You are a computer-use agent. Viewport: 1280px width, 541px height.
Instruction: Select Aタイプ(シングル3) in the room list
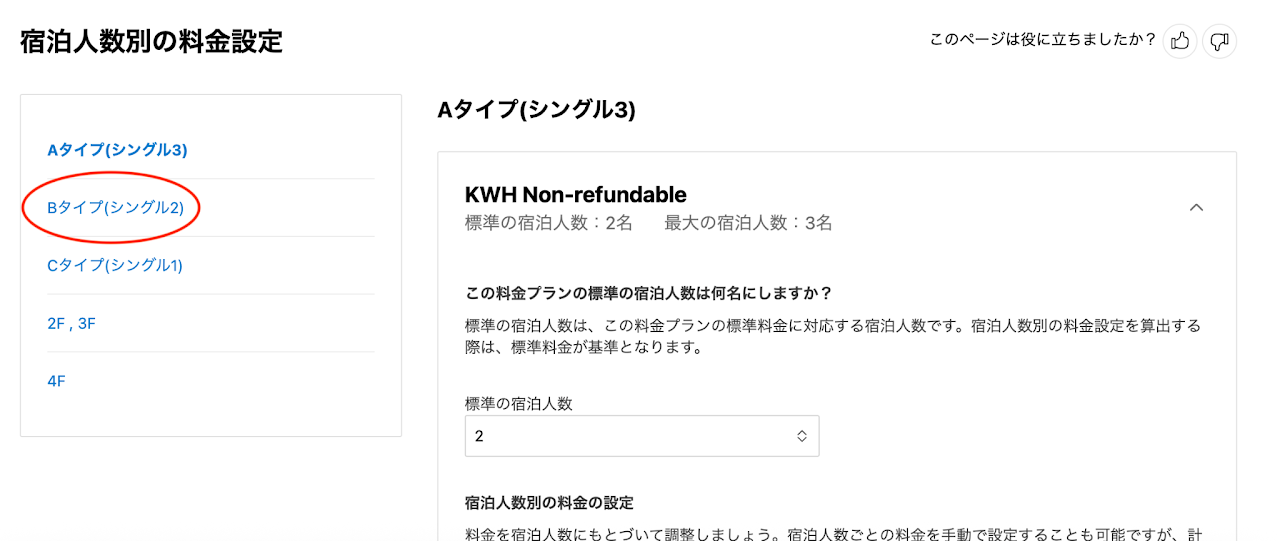click(x=117, y=150)
